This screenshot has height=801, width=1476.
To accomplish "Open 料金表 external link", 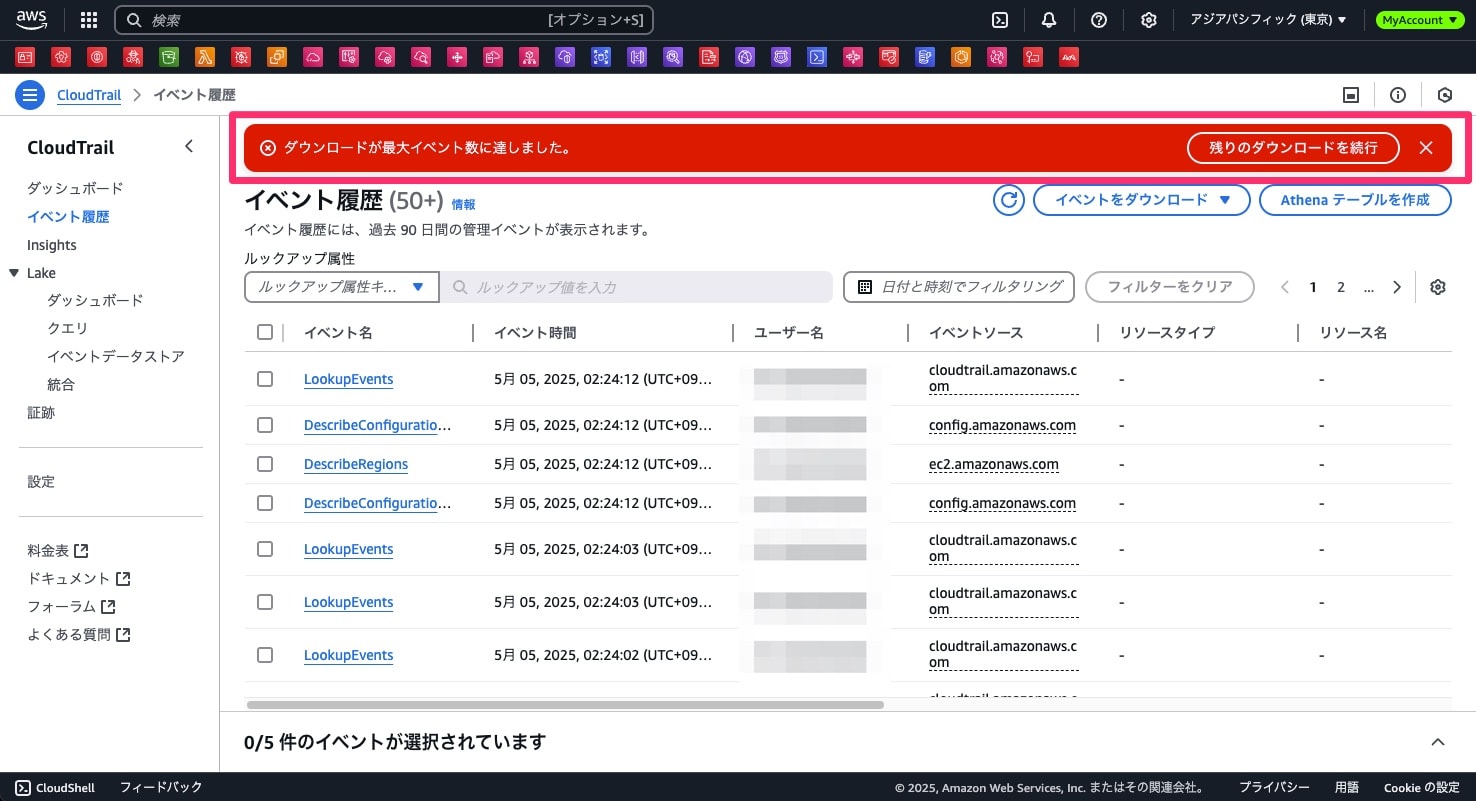I will (x=58, y=551).
